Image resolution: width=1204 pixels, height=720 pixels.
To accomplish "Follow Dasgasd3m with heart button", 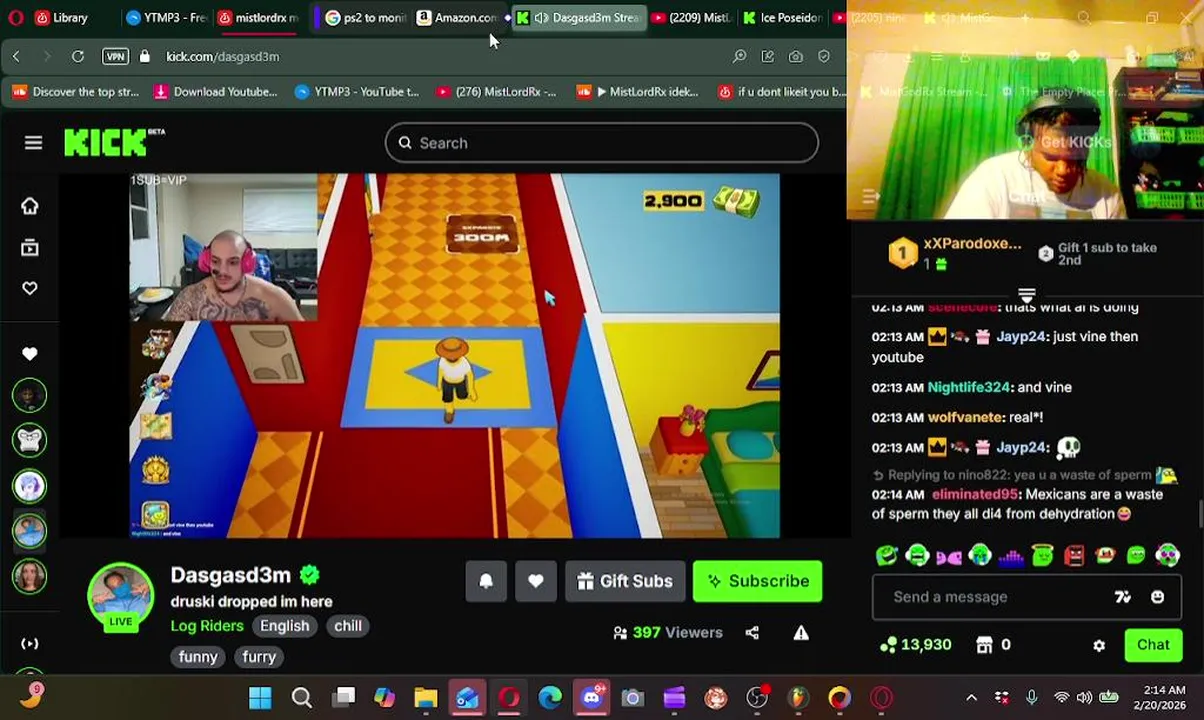I will pos(536,581).
